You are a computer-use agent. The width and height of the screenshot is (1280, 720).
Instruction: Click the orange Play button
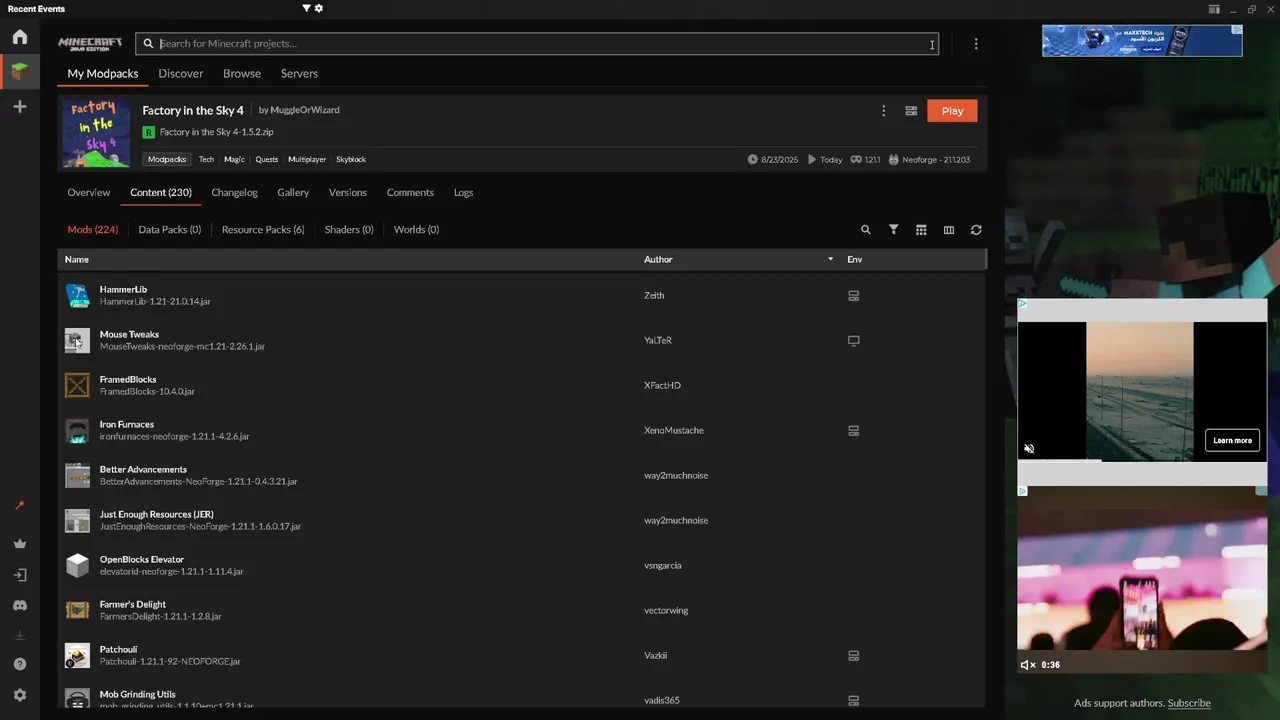(x=952, y=111)
